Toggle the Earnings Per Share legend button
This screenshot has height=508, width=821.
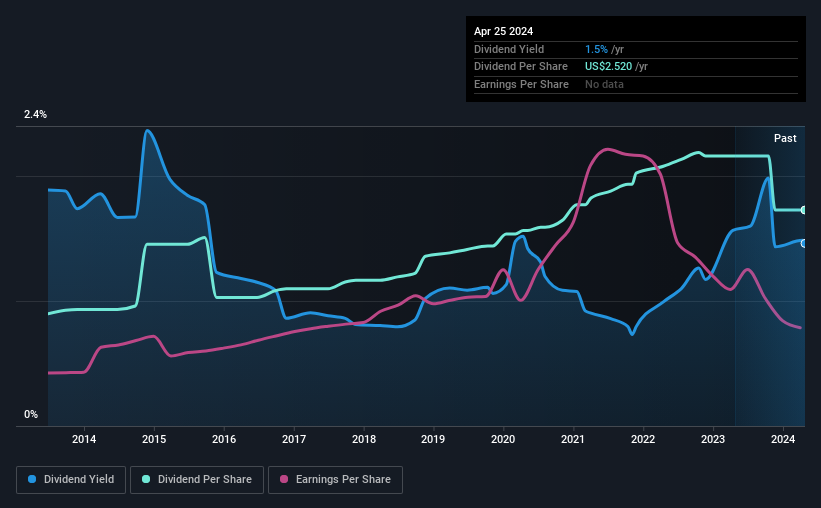[x=335, y=479]
